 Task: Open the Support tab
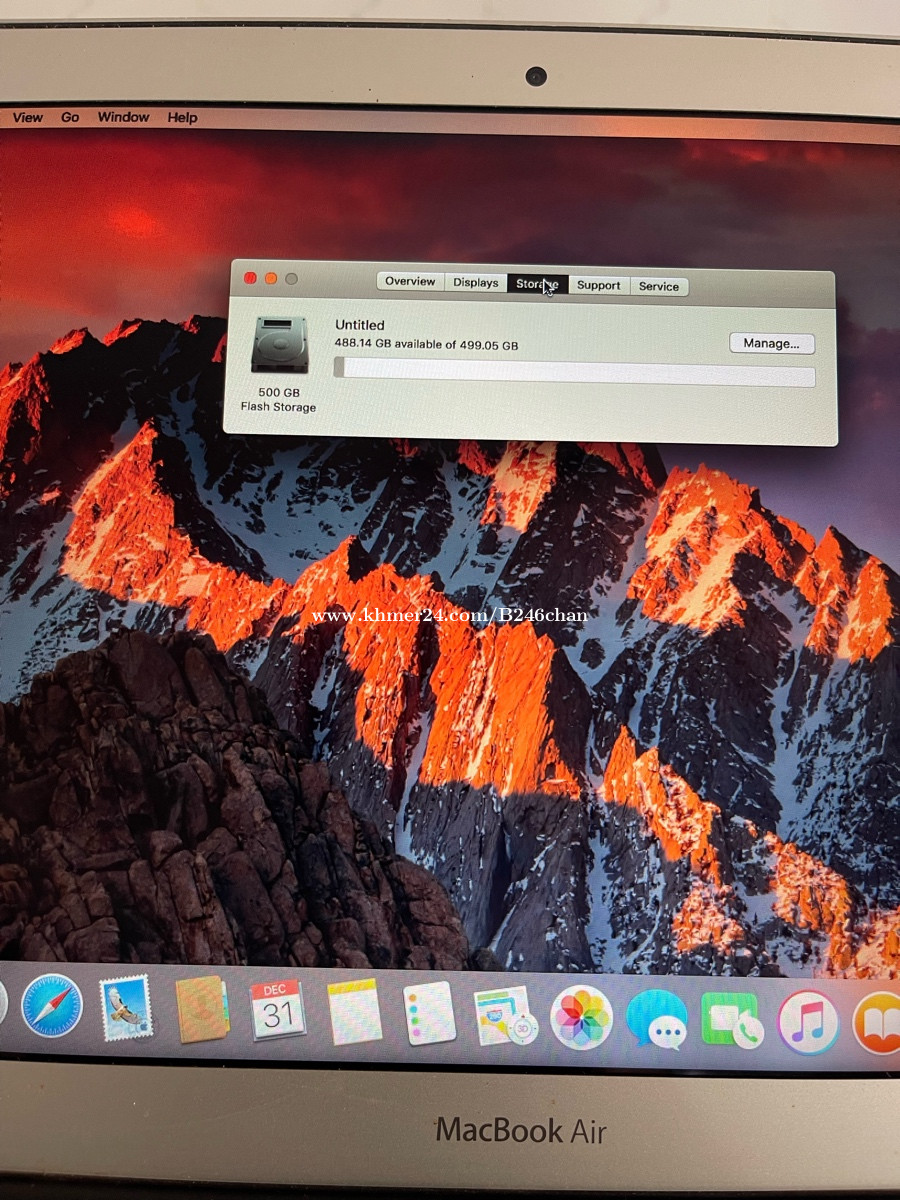[599, 285]
